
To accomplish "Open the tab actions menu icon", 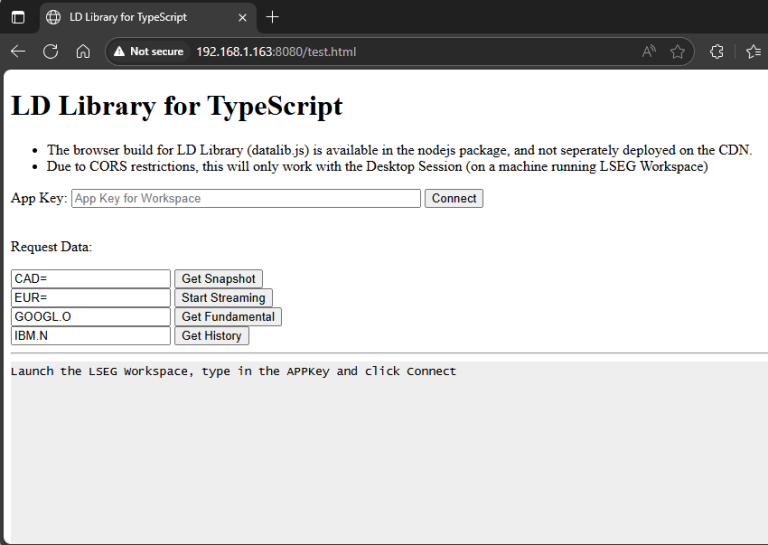I will (x=18, y=17).
